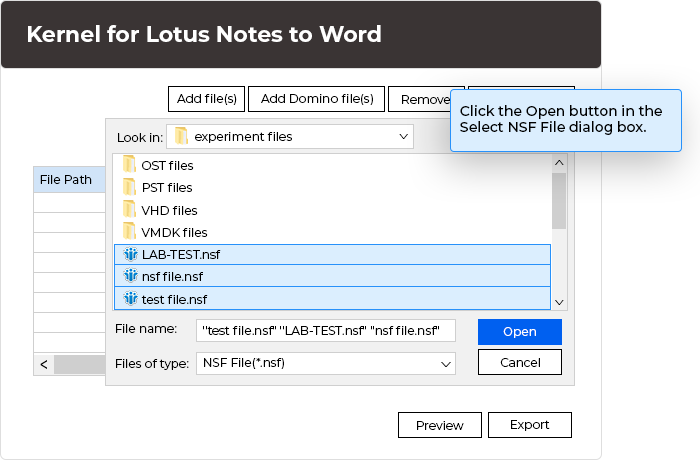Cancel the Select NSF File dialog
Viewport: 700px width, 460px height.
pyautogui.click(x=520, y=362)
